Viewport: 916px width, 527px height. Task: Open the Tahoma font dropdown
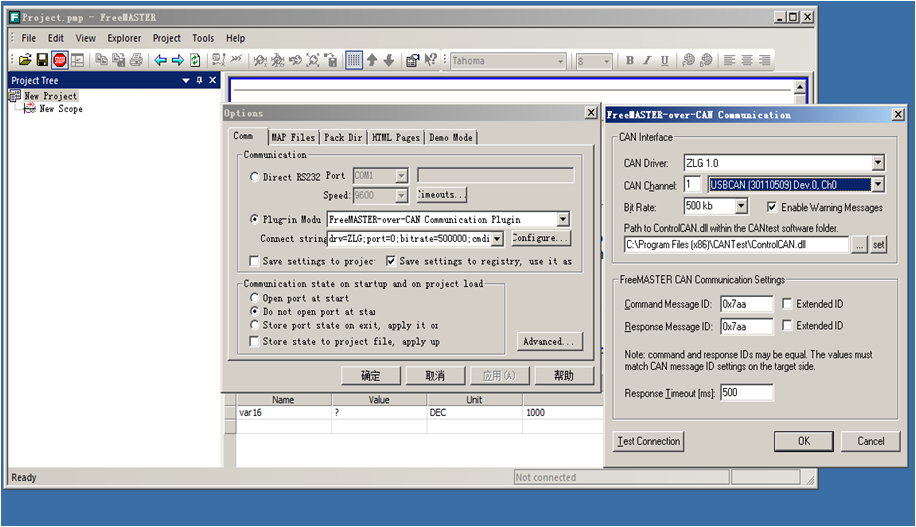560,61
